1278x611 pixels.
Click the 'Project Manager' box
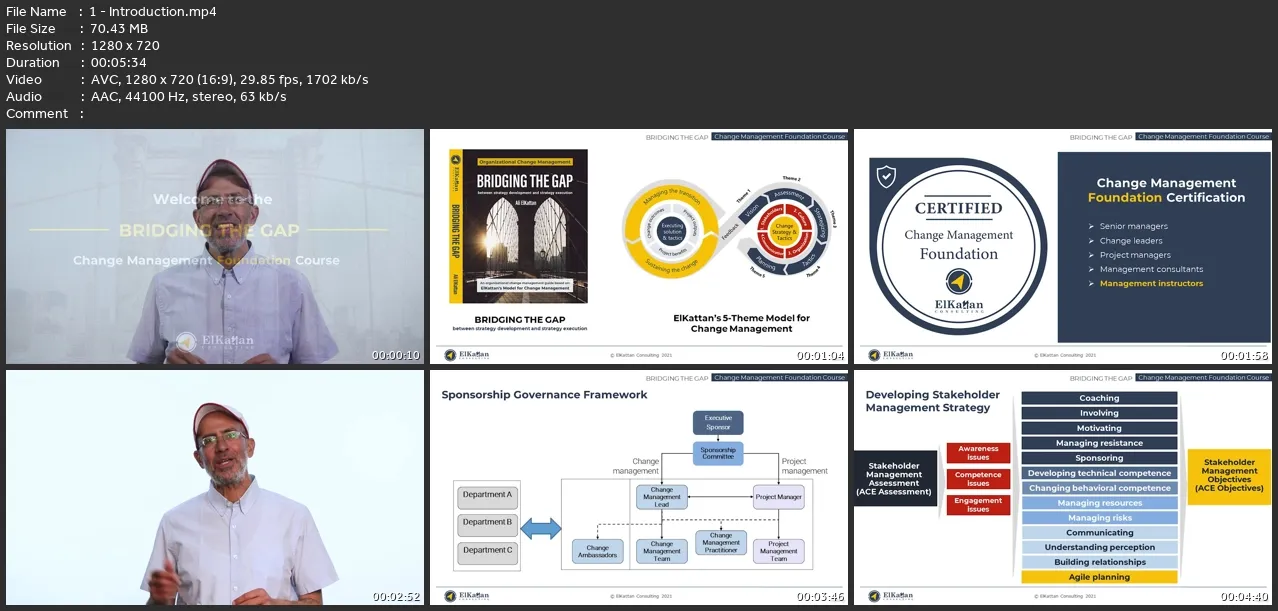778,496
